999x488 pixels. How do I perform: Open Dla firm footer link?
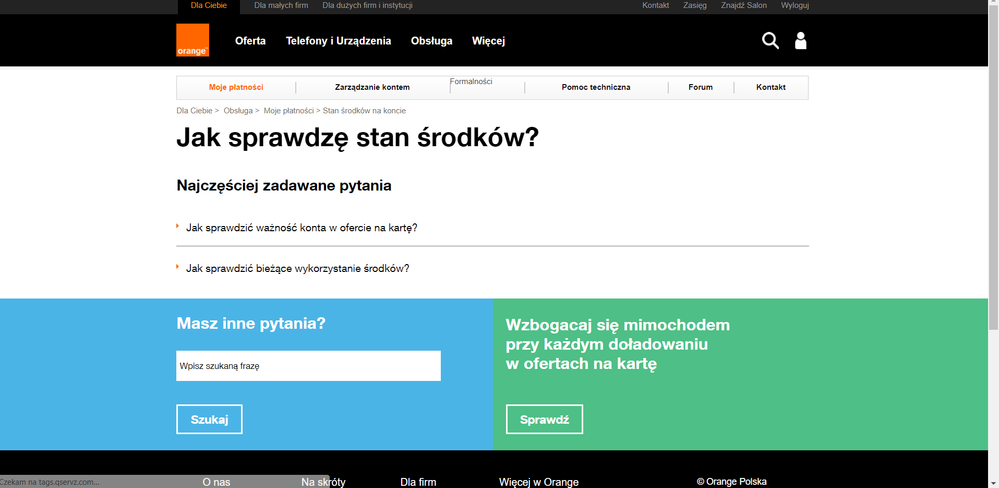419,482
